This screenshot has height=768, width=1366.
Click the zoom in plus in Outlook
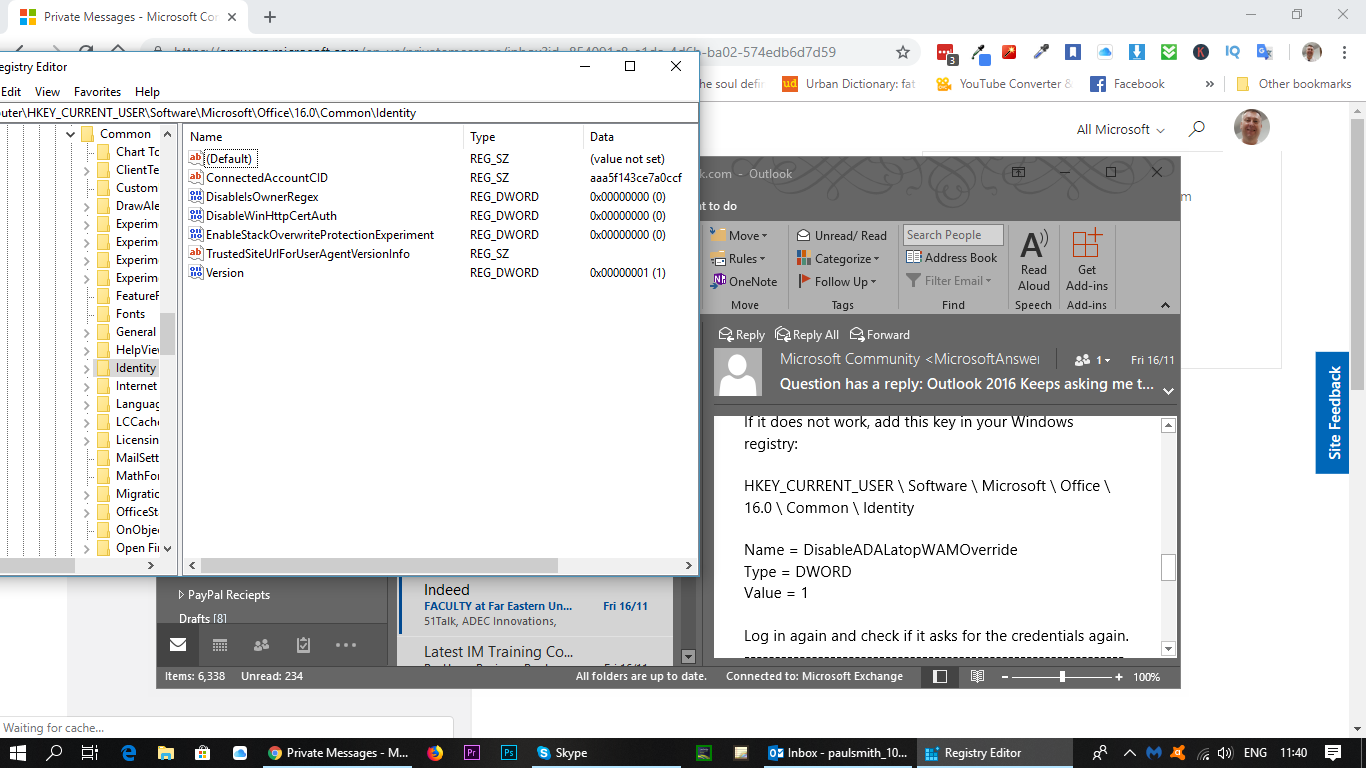point(1119,677)
